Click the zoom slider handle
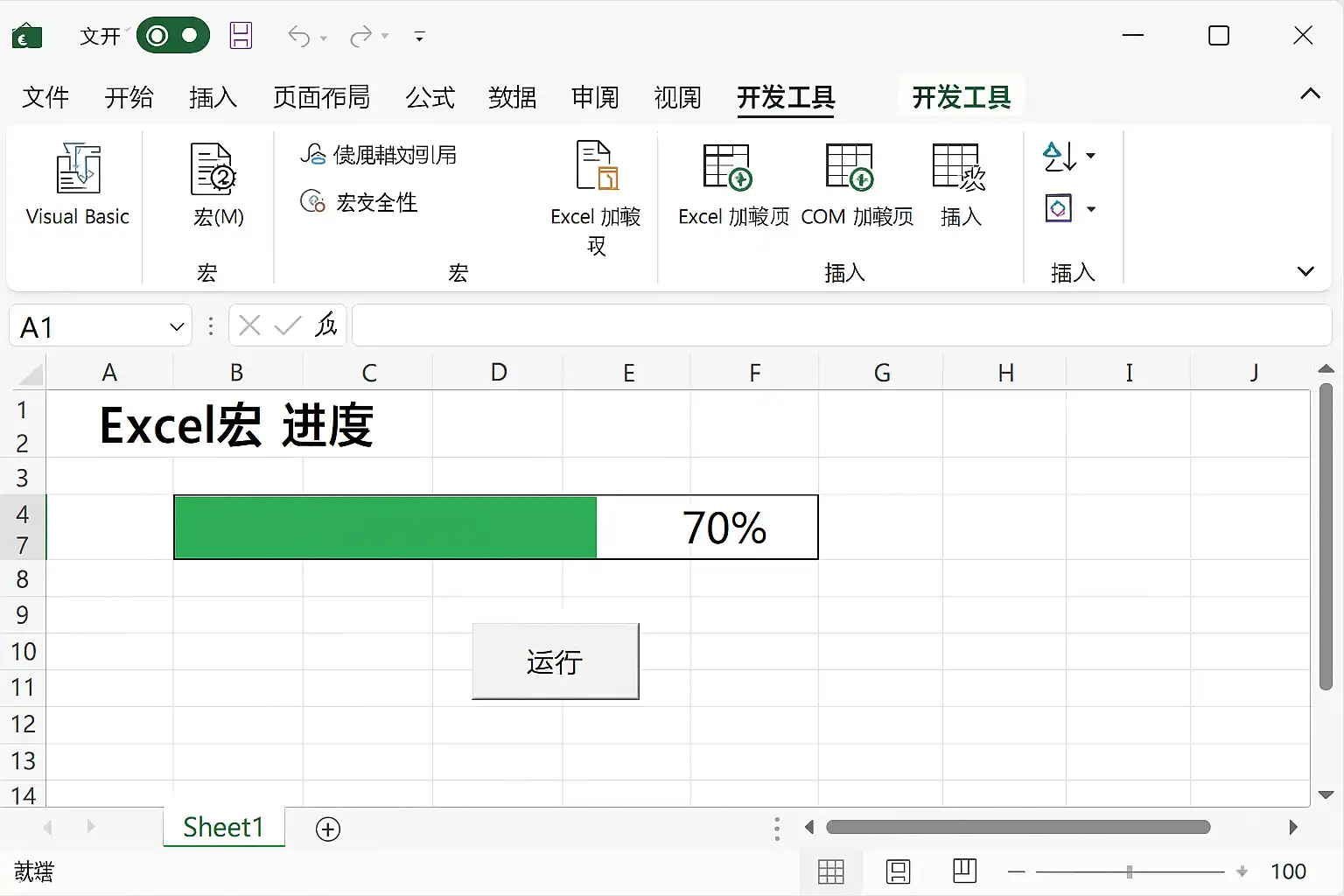Screen dimensions: 1344x896 (x=1130, y=871)
